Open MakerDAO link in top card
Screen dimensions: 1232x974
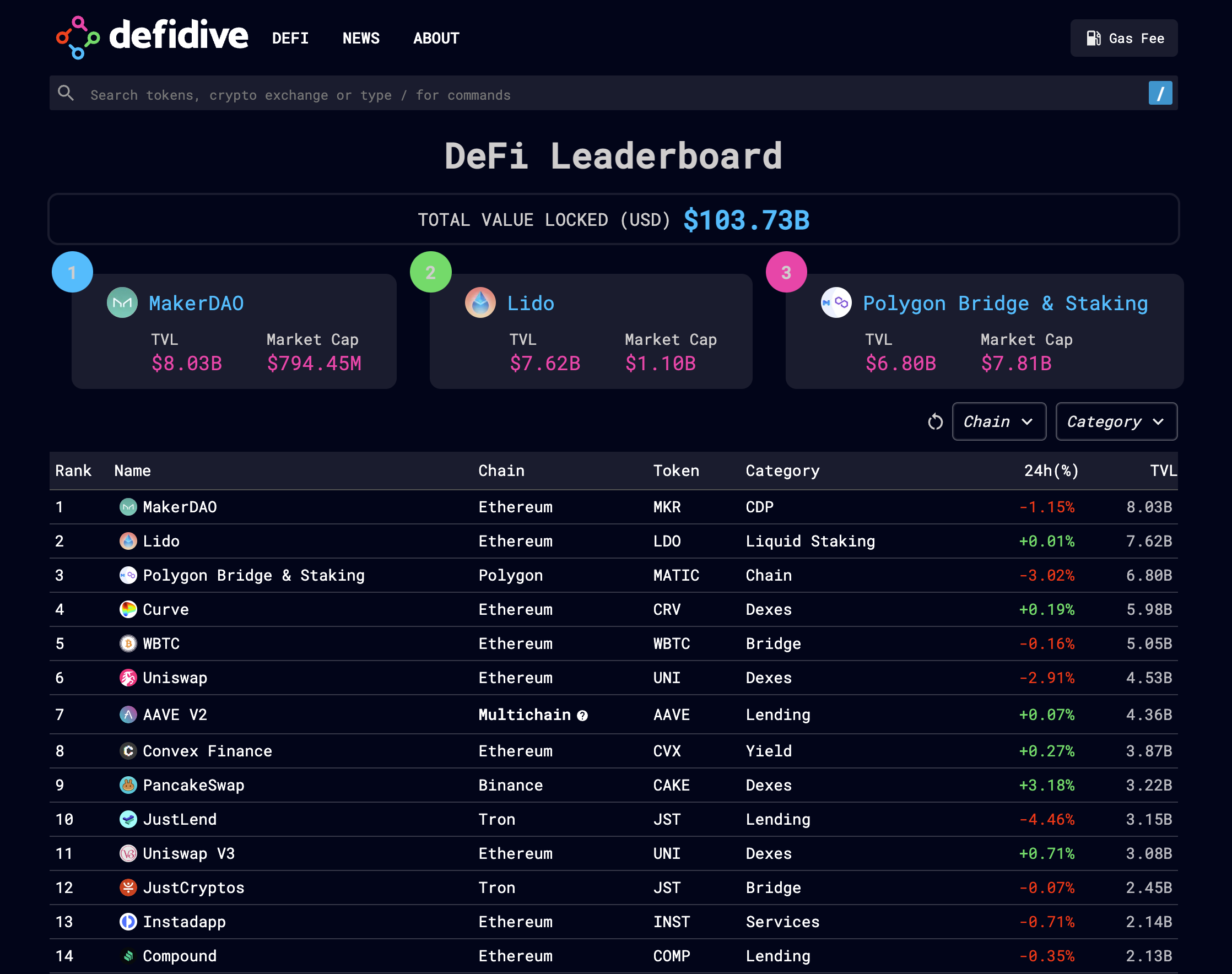click(x=196, y=304)
